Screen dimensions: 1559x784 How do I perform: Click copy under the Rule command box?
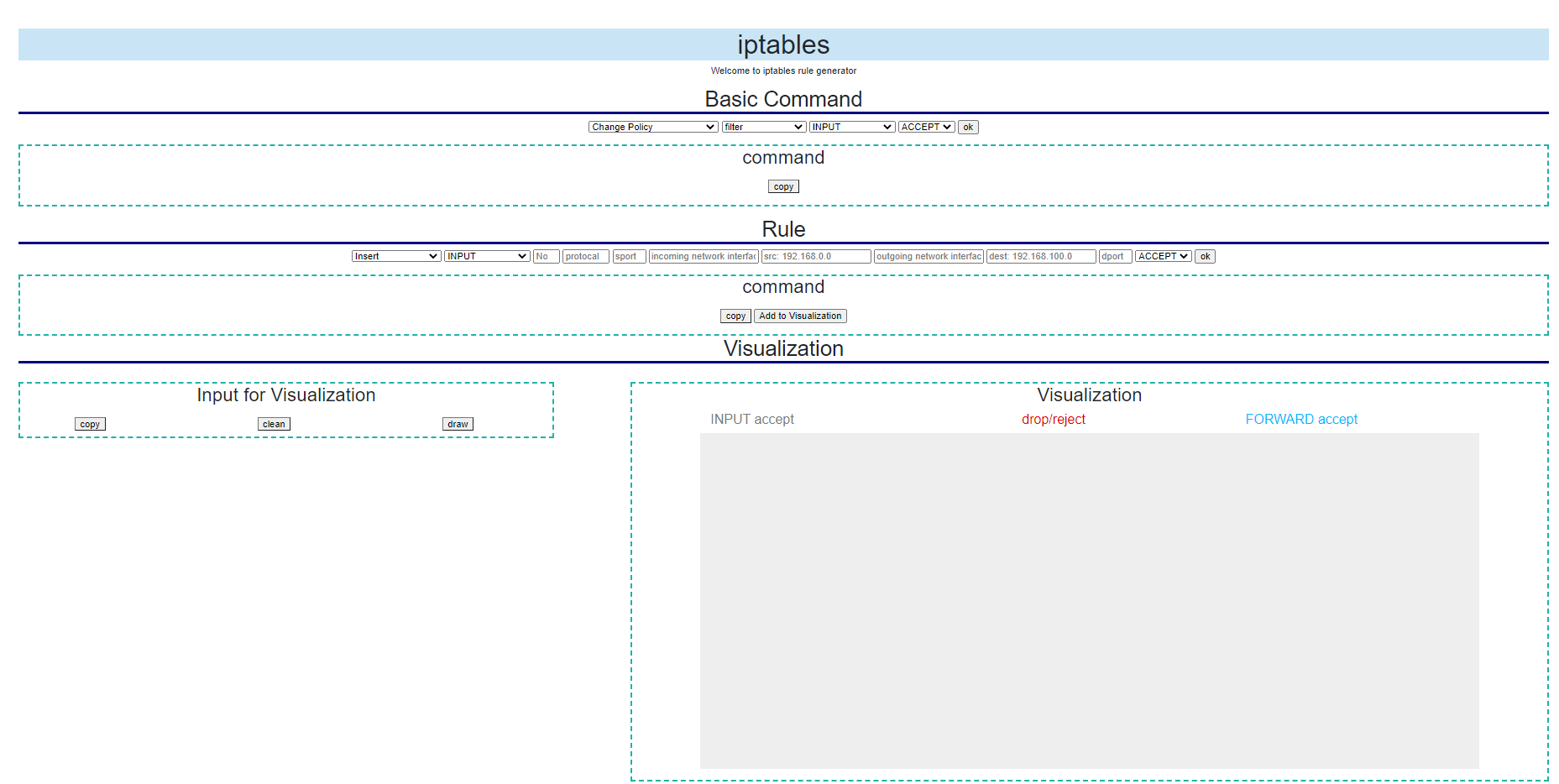tap(735, 316)
